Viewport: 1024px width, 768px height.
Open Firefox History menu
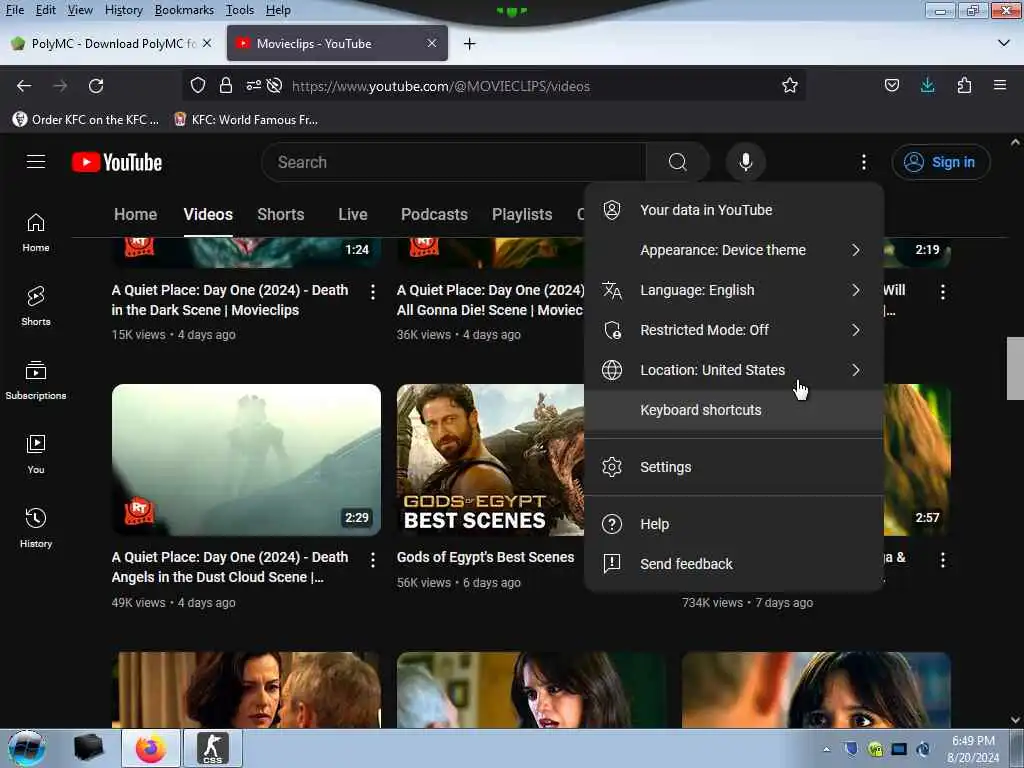(x=123, y=10)
